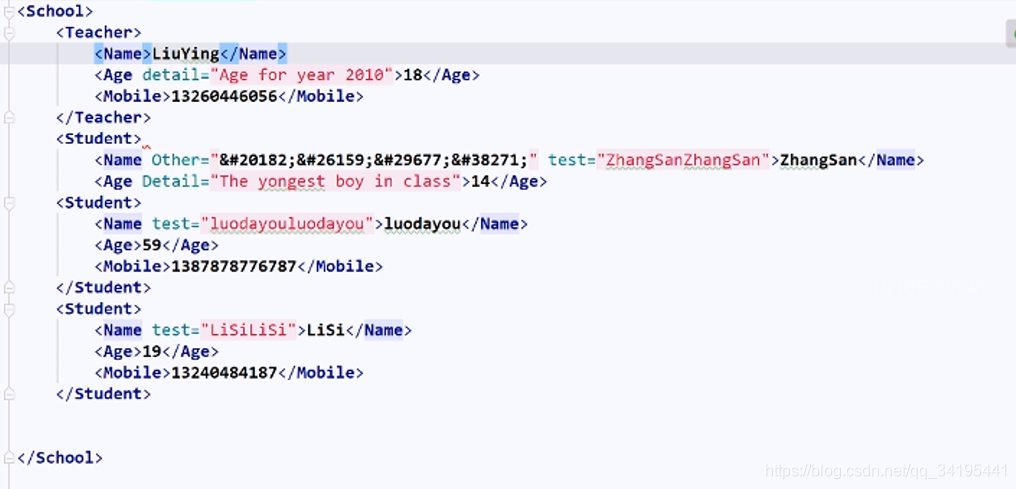This screenshot has height=489, width=1016.
Task: Click closing Student tag below 1387878776787
Action: 104,287
